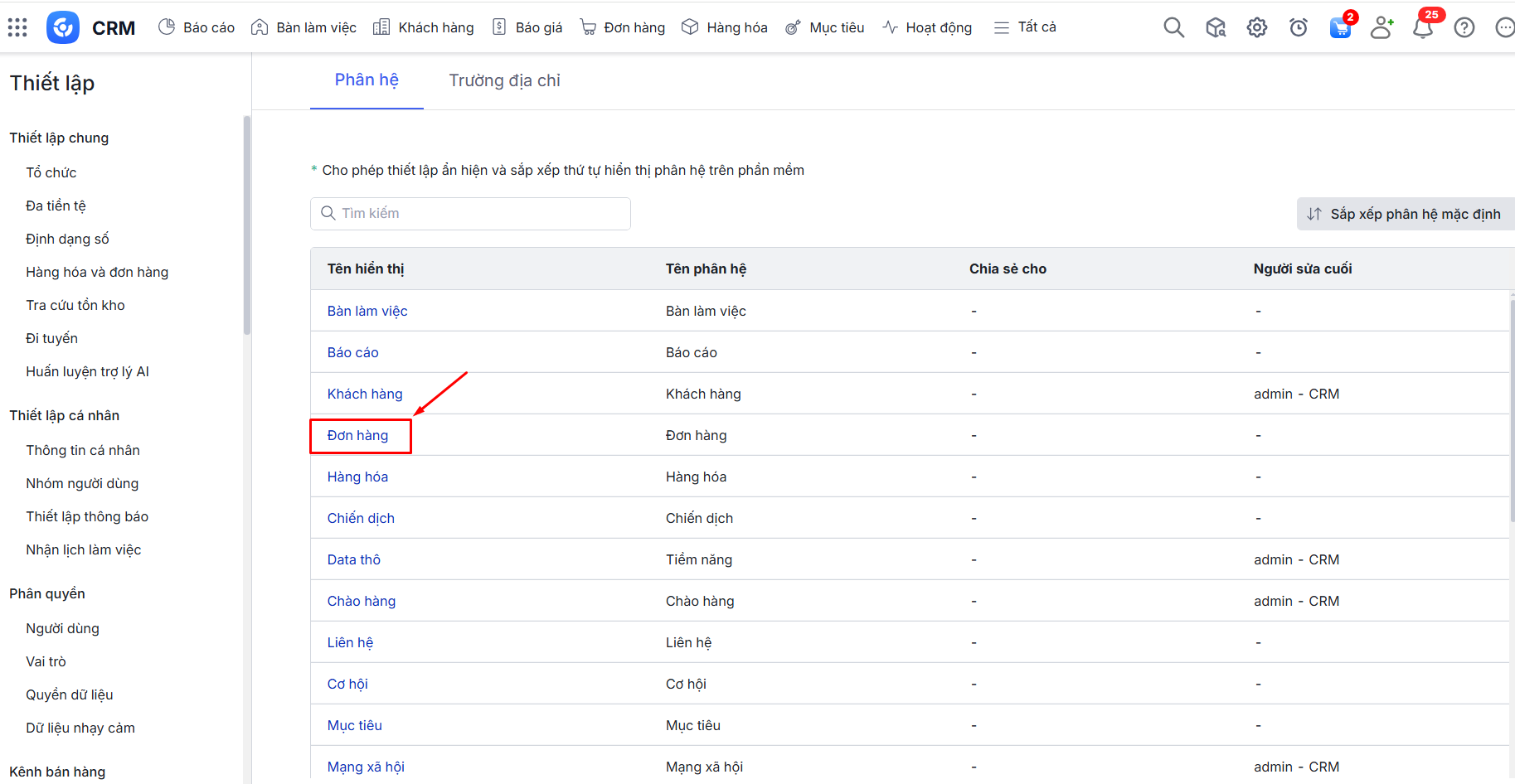The height and width of the screenshot is (784, 1515).
Task: Click the CRM logo icon
Action: (x=63, y=27)
